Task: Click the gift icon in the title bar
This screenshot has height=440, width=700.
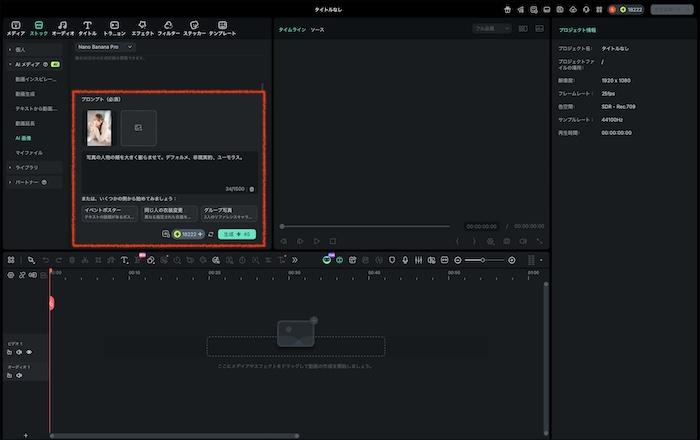Action: click(x=507, y=9)
